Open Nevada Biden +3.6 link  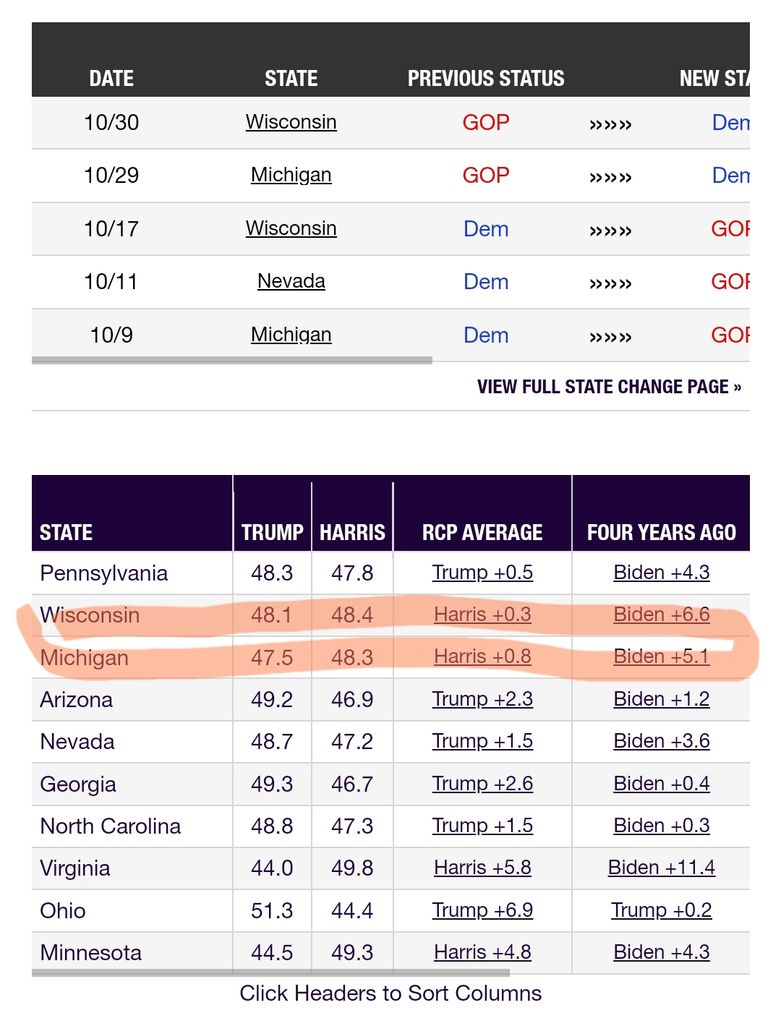click(x=661, y=741)
